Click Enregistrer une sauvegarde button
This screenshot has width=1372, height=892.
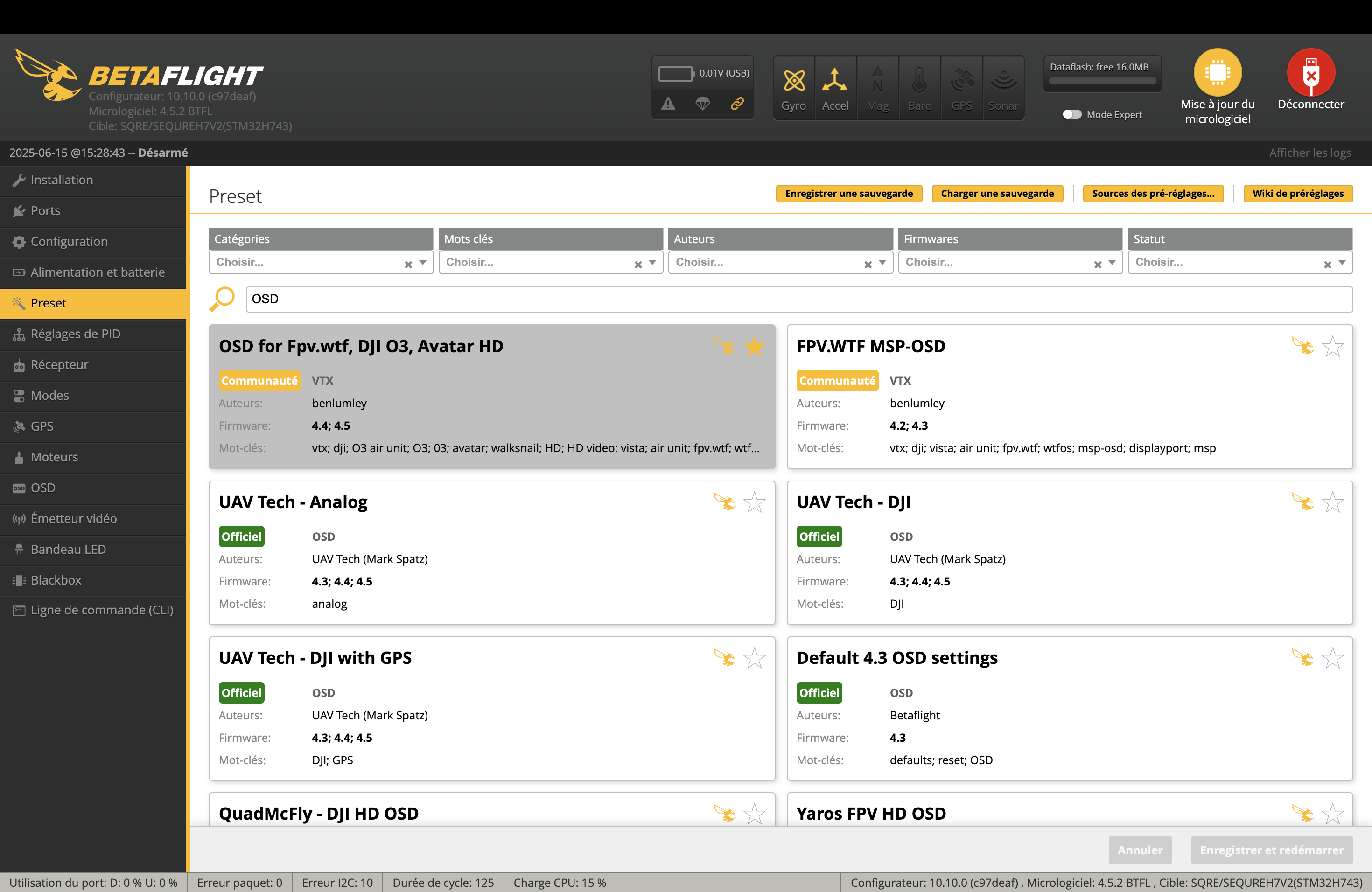pos(848,194)
